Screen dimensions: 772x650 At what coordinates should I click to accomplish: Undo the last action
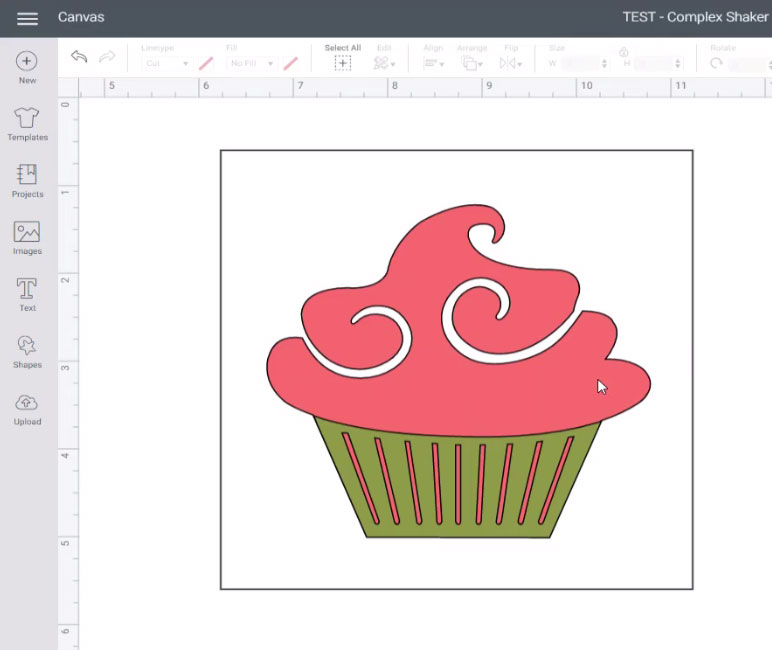[x=79, y=57]
